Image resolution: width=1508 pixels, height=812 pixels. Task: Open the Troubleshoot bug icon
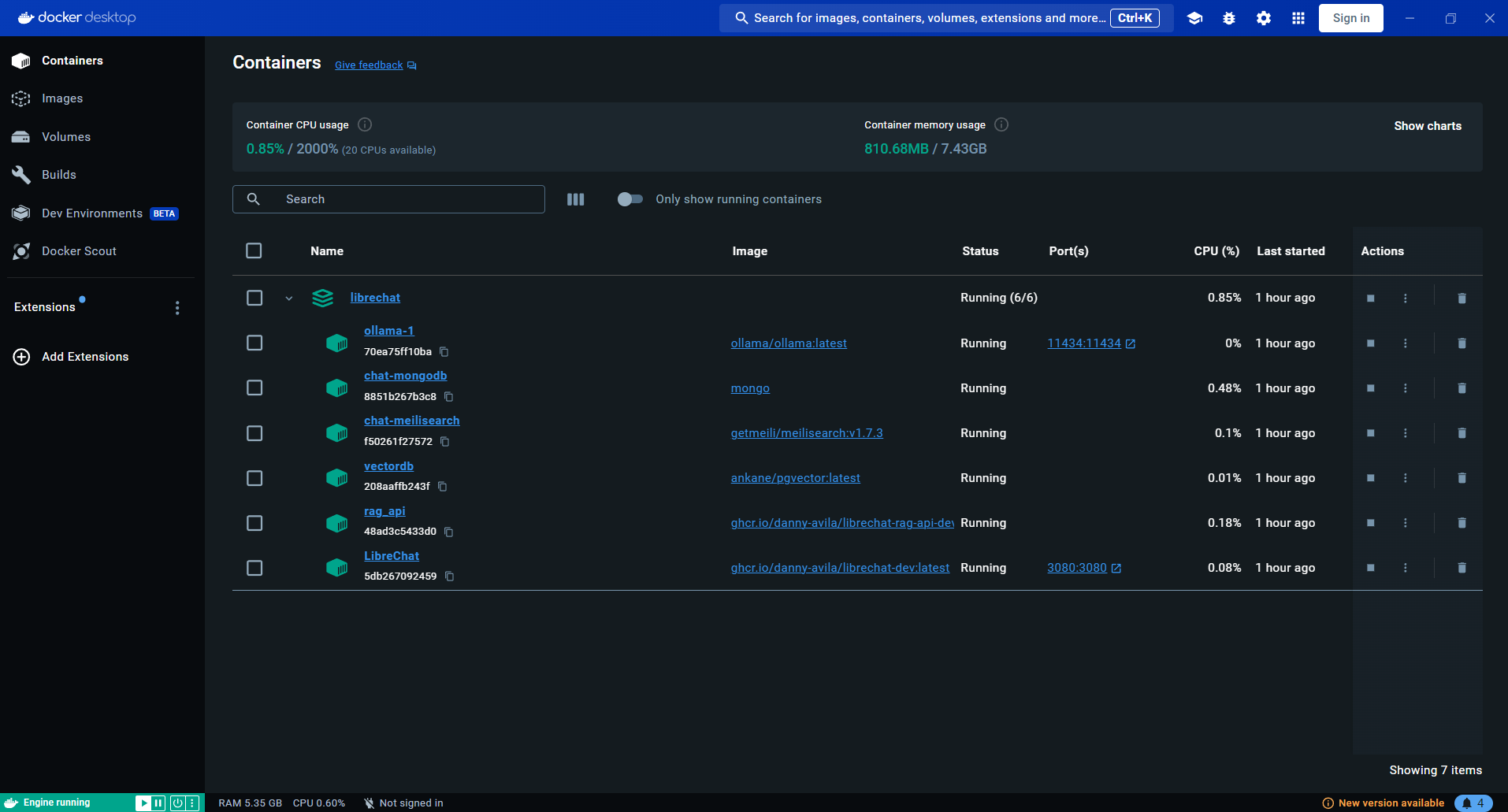pyautogui.click(x=1229, y=18)
